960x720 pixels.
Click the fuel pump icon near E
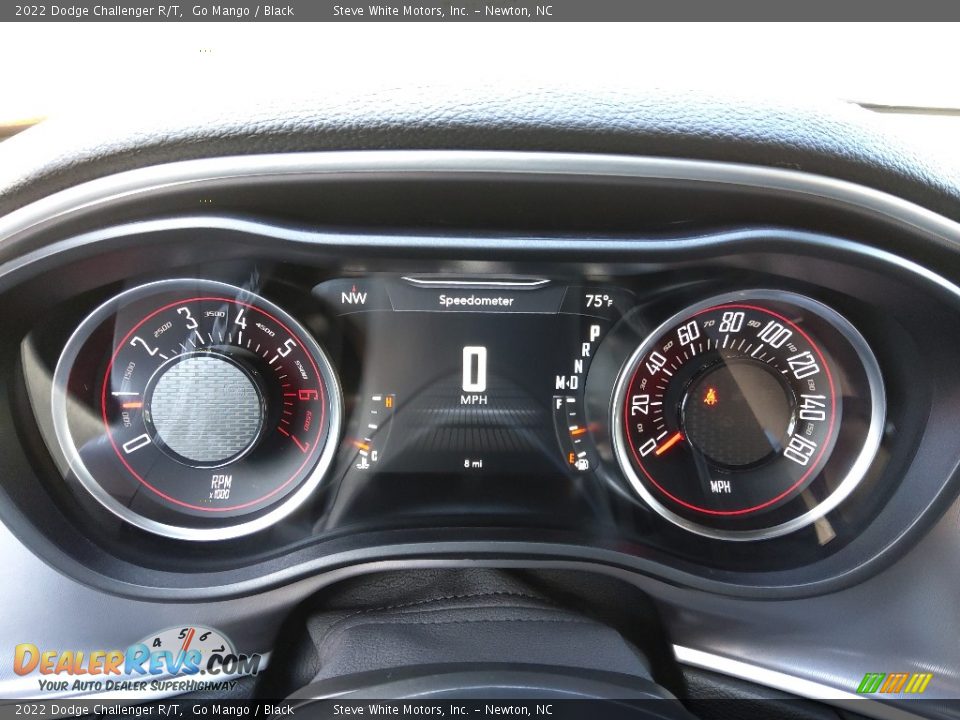(581, 463)
